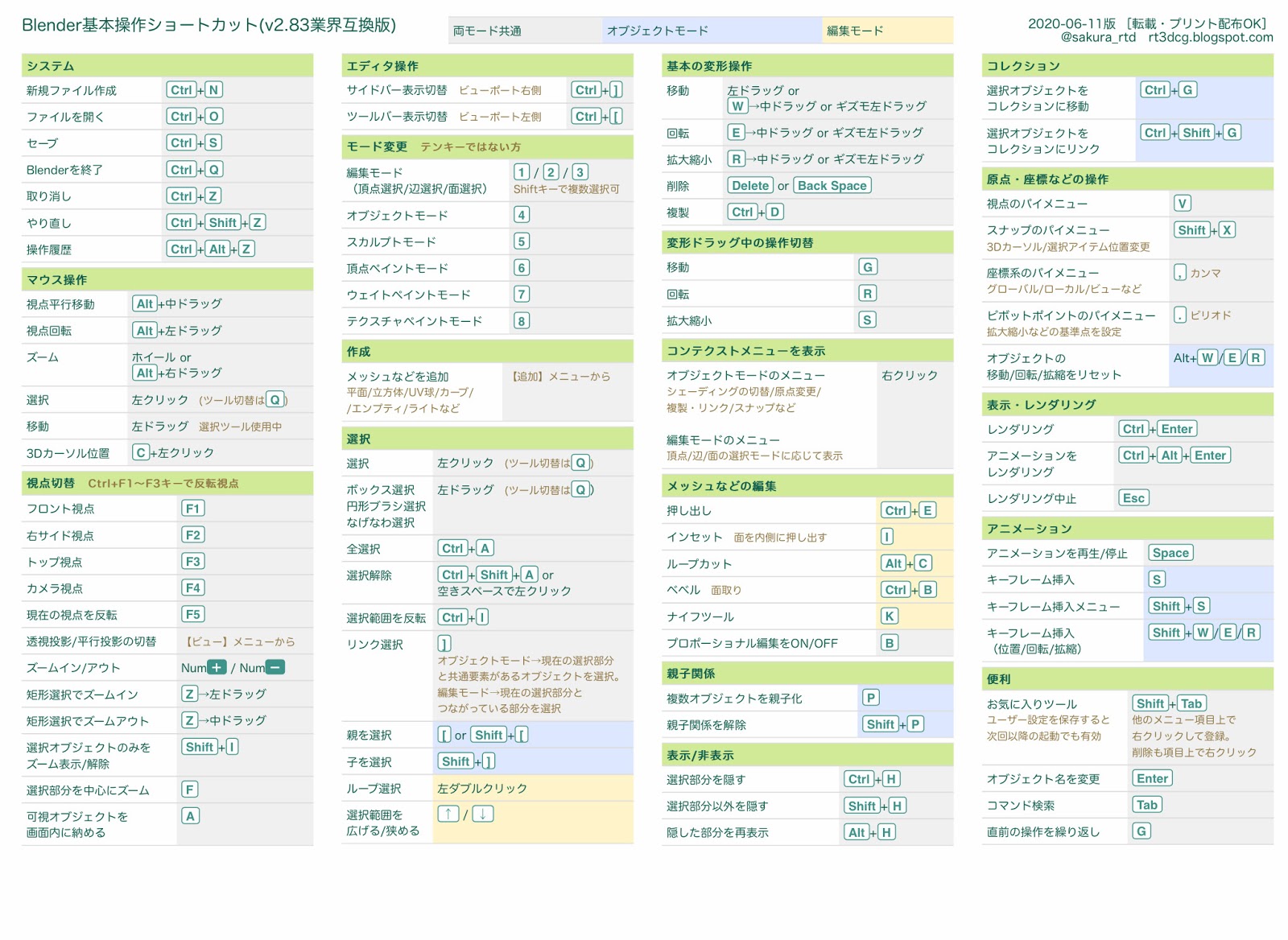Click the 5 key for スカルプトモード

point(522,241)
